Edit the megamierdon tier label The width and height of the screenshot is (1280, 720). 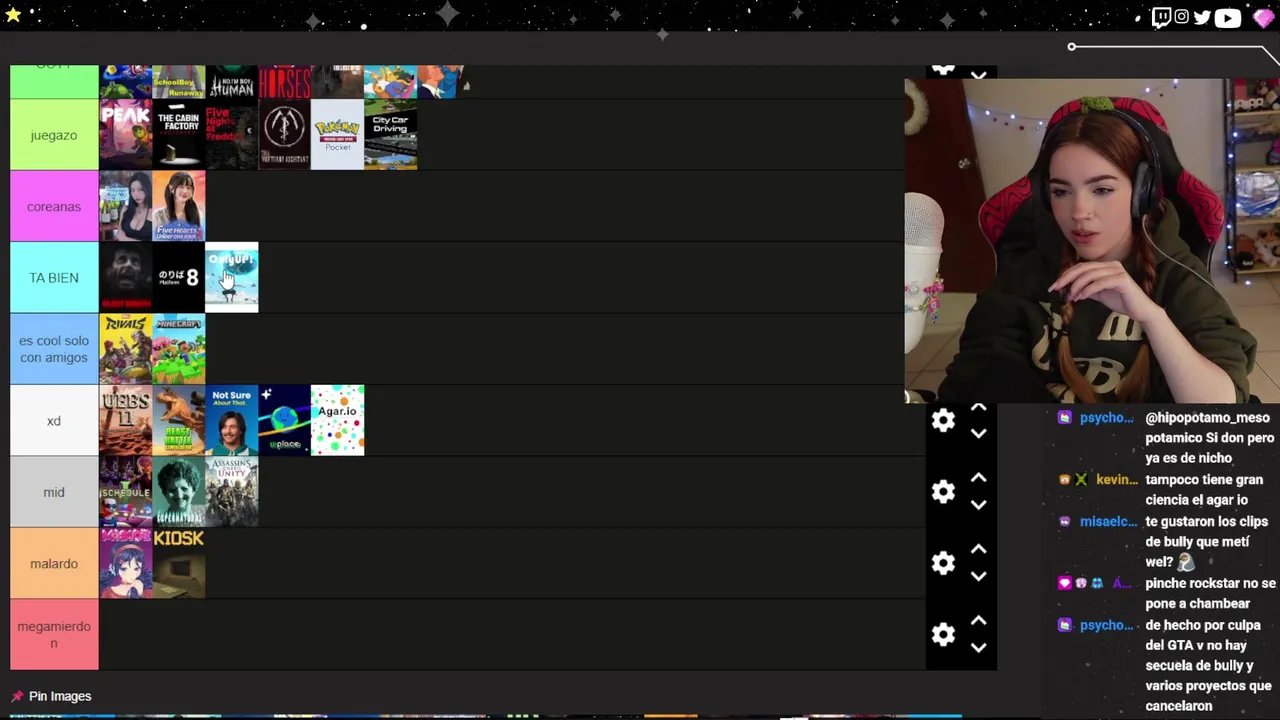pos(54,634)
